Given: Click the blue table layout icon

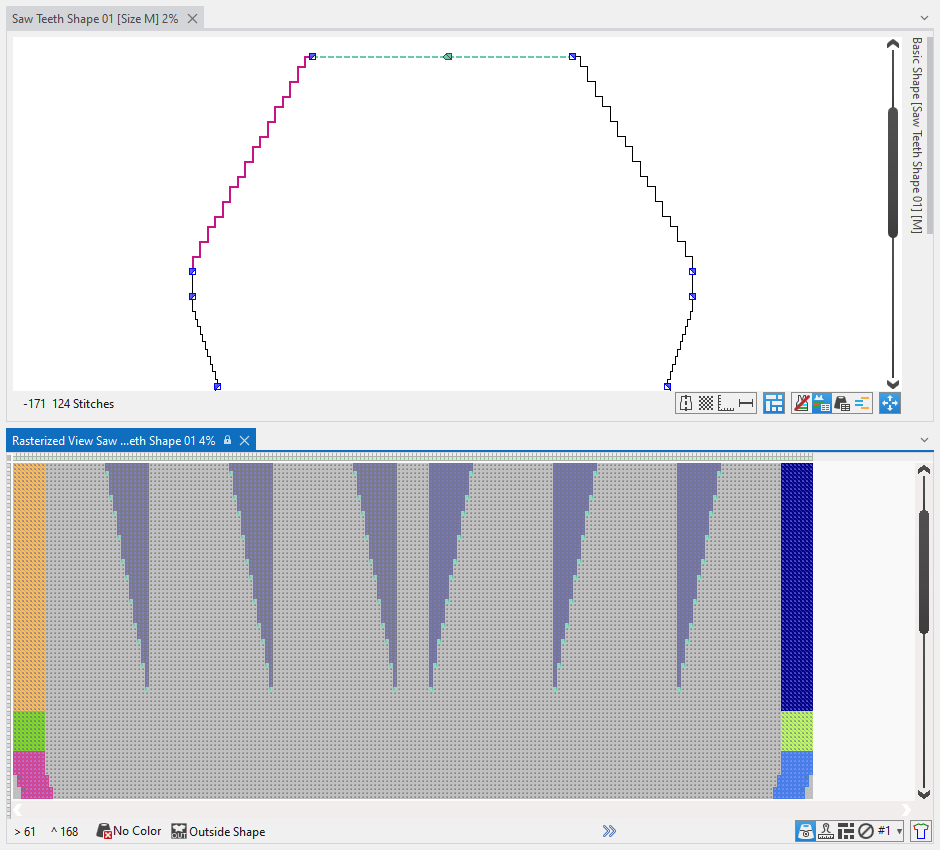Looking at the screenshot, I should (x=774, y=403).
